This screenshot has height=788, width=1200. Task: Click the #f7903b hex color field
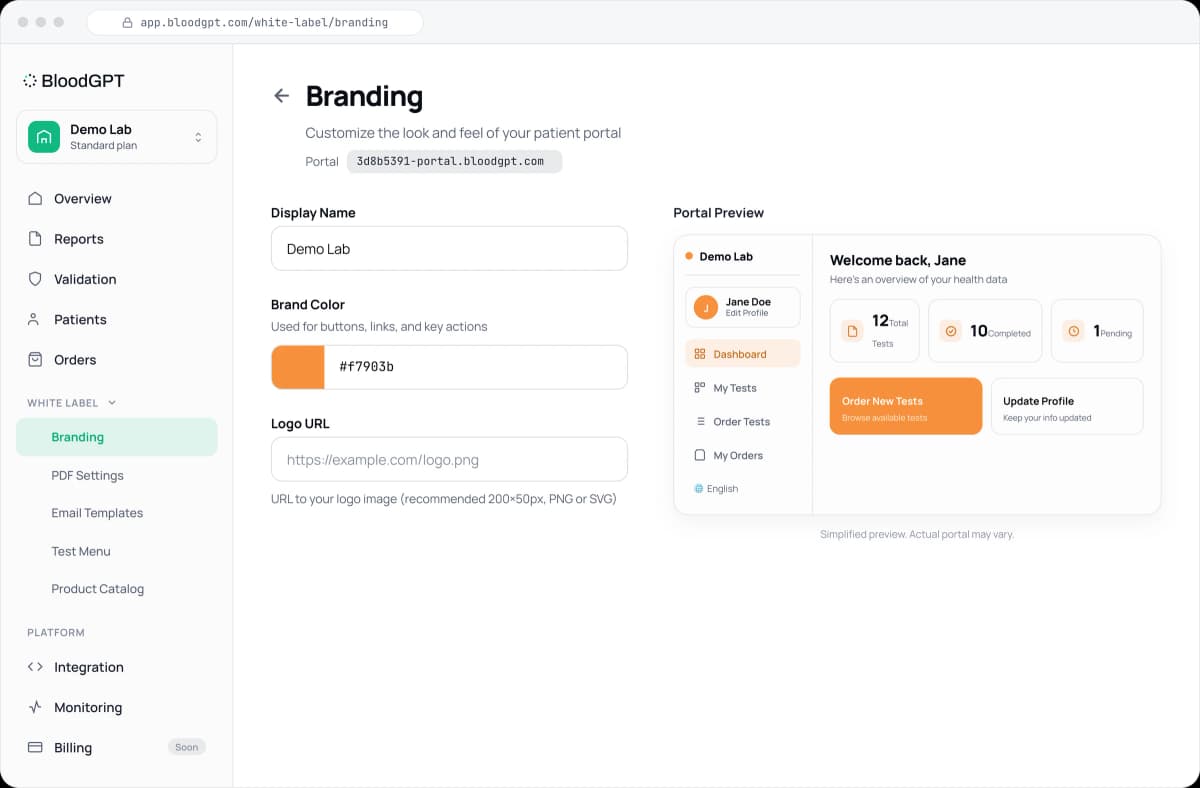[476, 367]
